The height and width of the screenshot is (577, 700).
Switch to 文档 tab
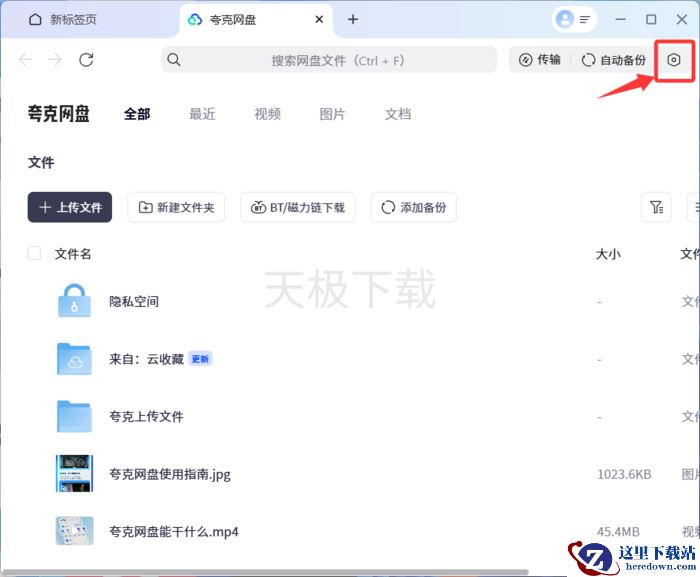click(398, 114)
